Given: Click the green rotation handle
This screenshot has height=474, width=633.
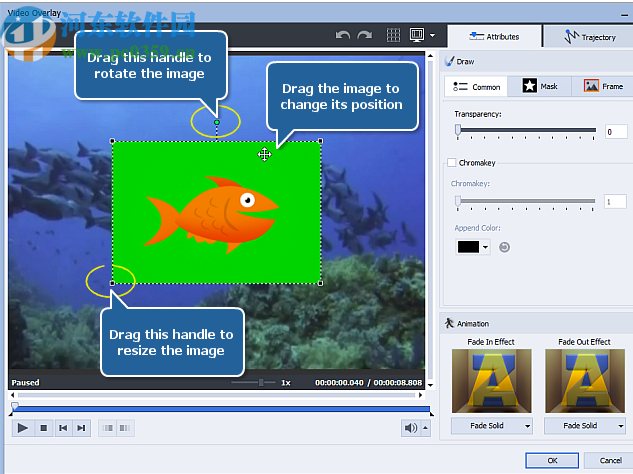Looking at the screenshot, I should pos(217,122).
